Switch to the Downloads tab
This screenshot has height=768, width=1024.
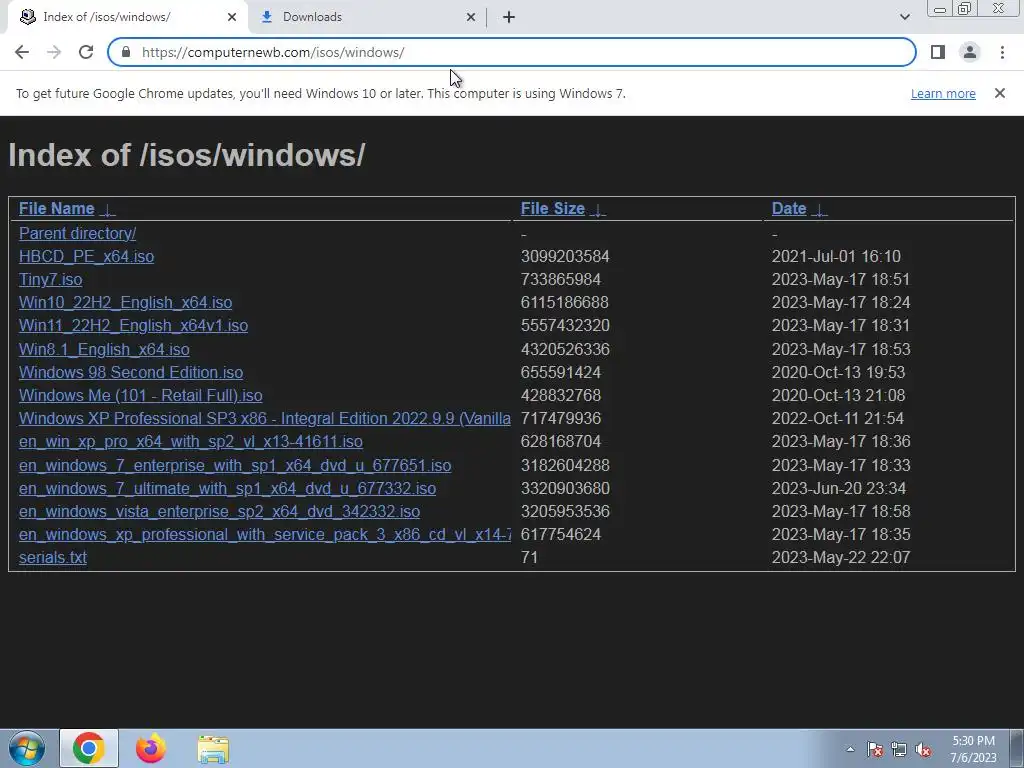point(368,17)
